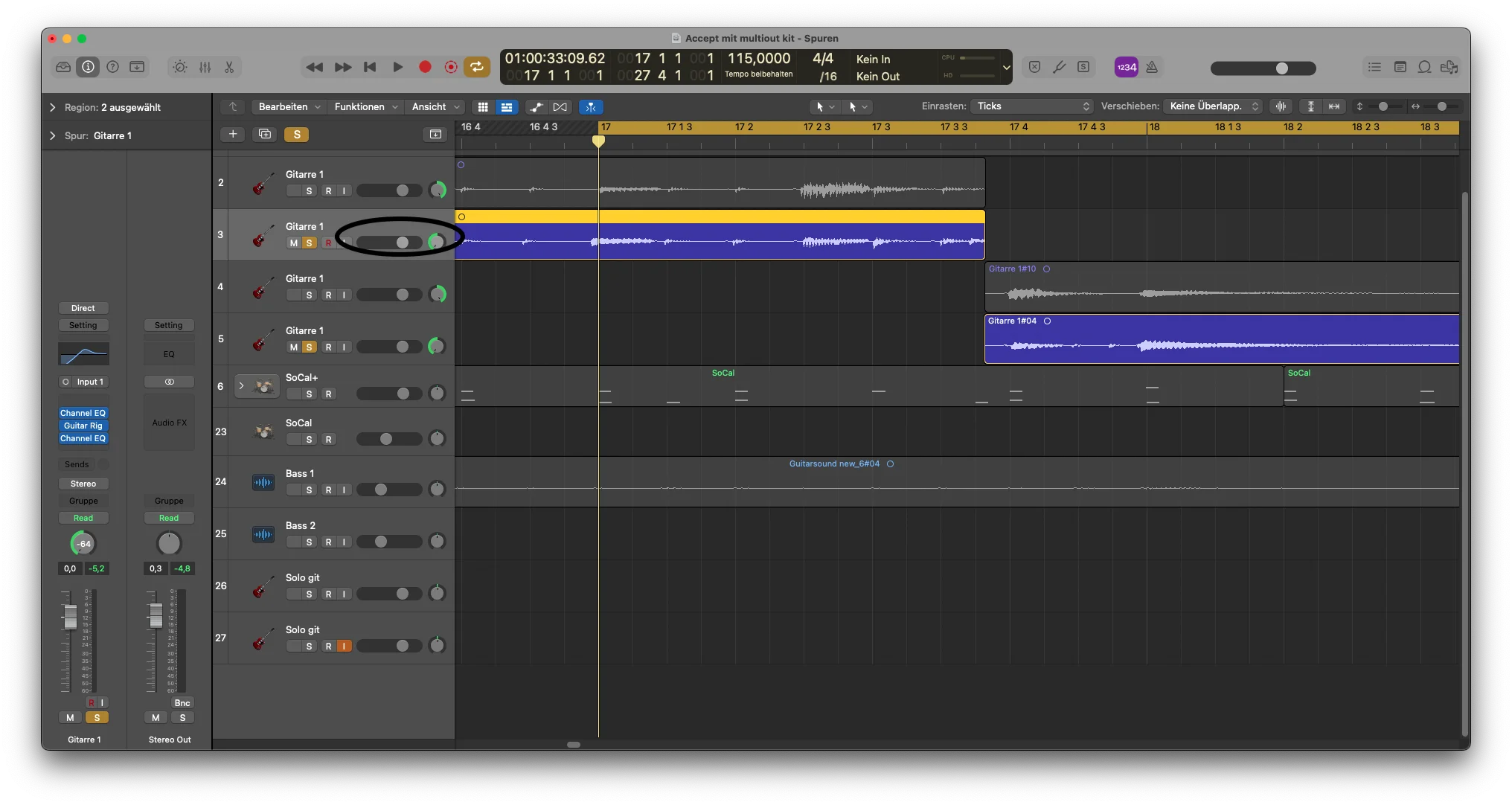The image size is (1512, 805).
Task: Click the Bnc button on Stereo Out
Action: tap(182, 703)
